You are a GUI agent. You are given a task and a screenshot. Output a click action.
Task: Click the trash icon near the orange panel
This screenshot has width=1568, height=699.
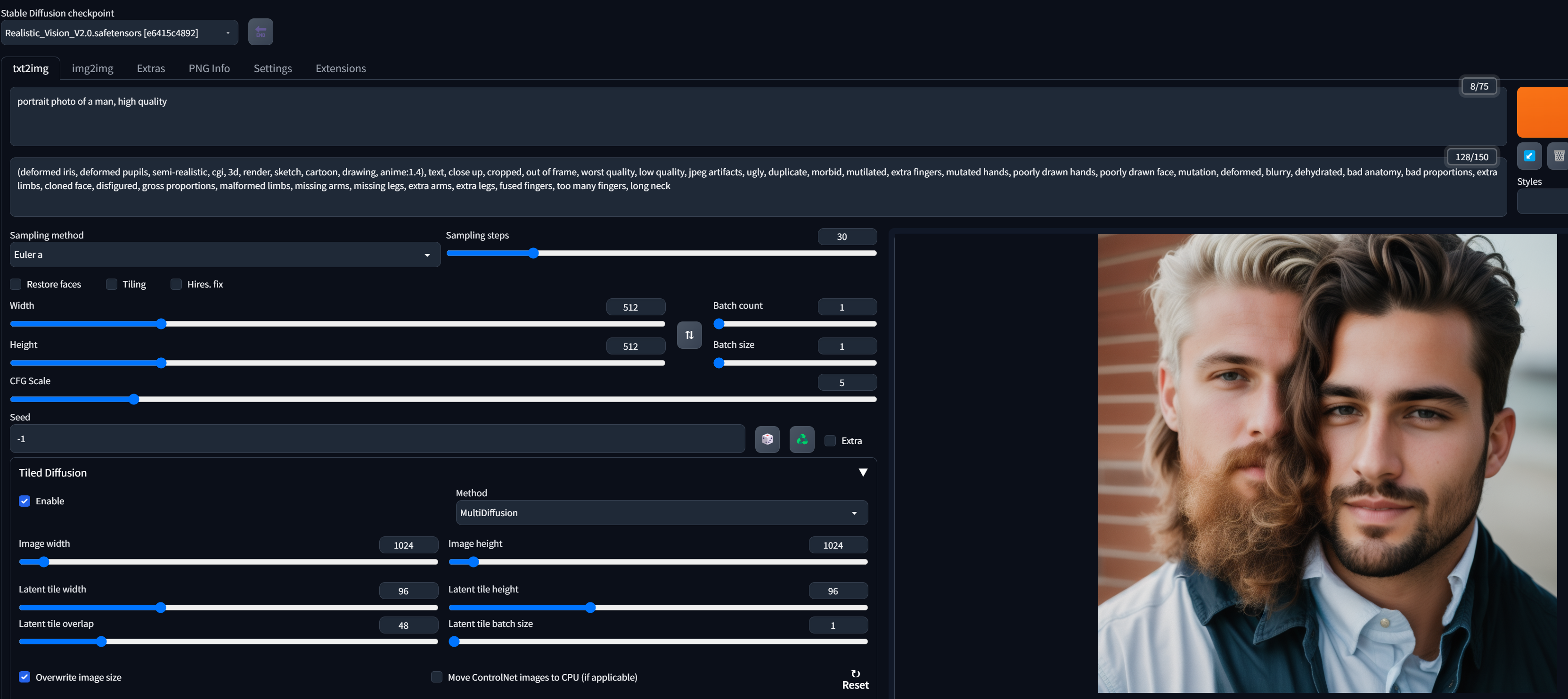click(x=1559, y=155)
